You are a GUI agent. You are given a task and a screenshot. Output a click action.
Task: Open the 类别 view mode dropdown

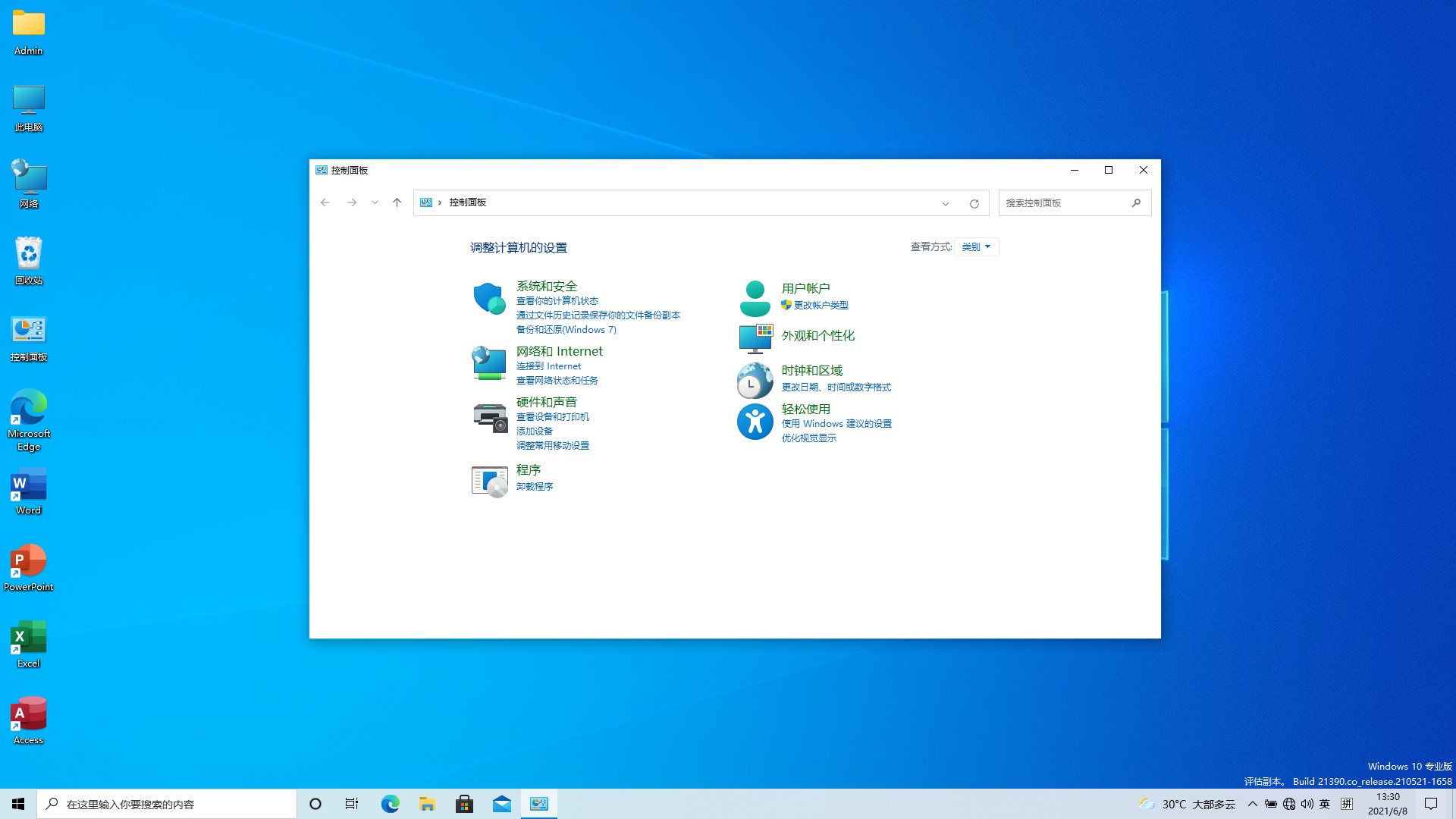coord(976,246)
